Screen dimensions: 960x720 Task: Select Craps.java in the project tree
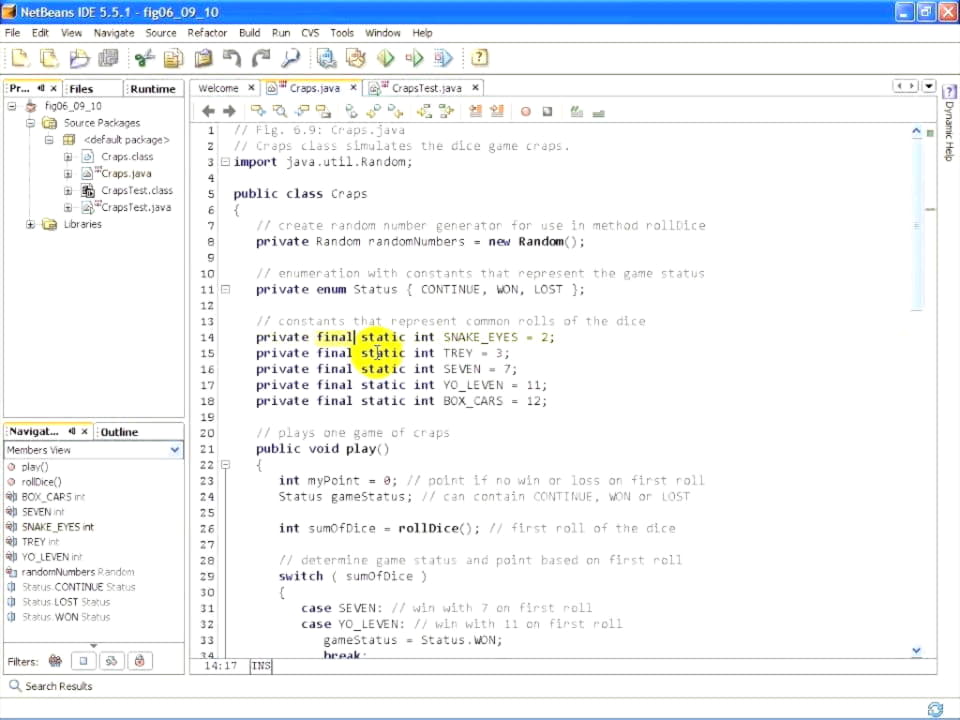coord(126,174)
